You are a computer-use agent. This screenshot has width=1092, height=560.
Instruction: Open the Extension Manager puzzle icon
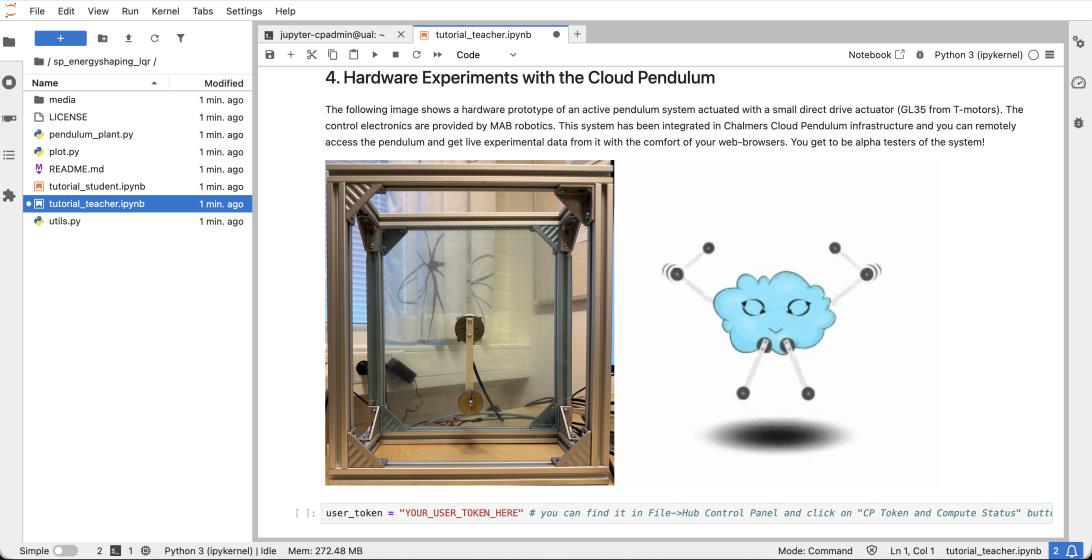[9, 196]
